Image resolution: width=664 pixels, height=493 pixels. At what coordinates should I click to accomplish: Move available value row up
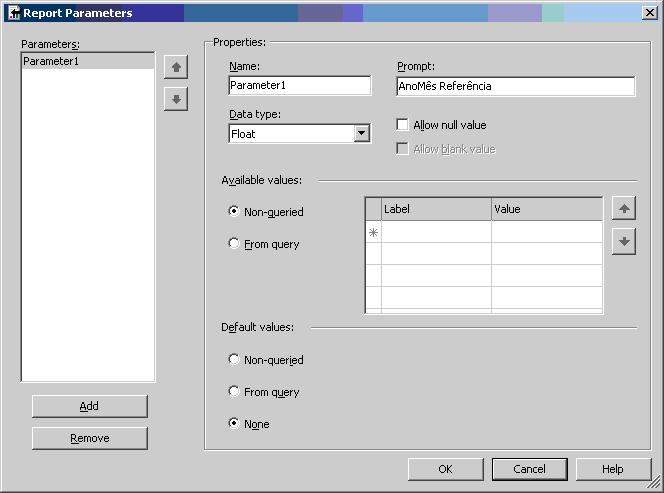(623, 209)
